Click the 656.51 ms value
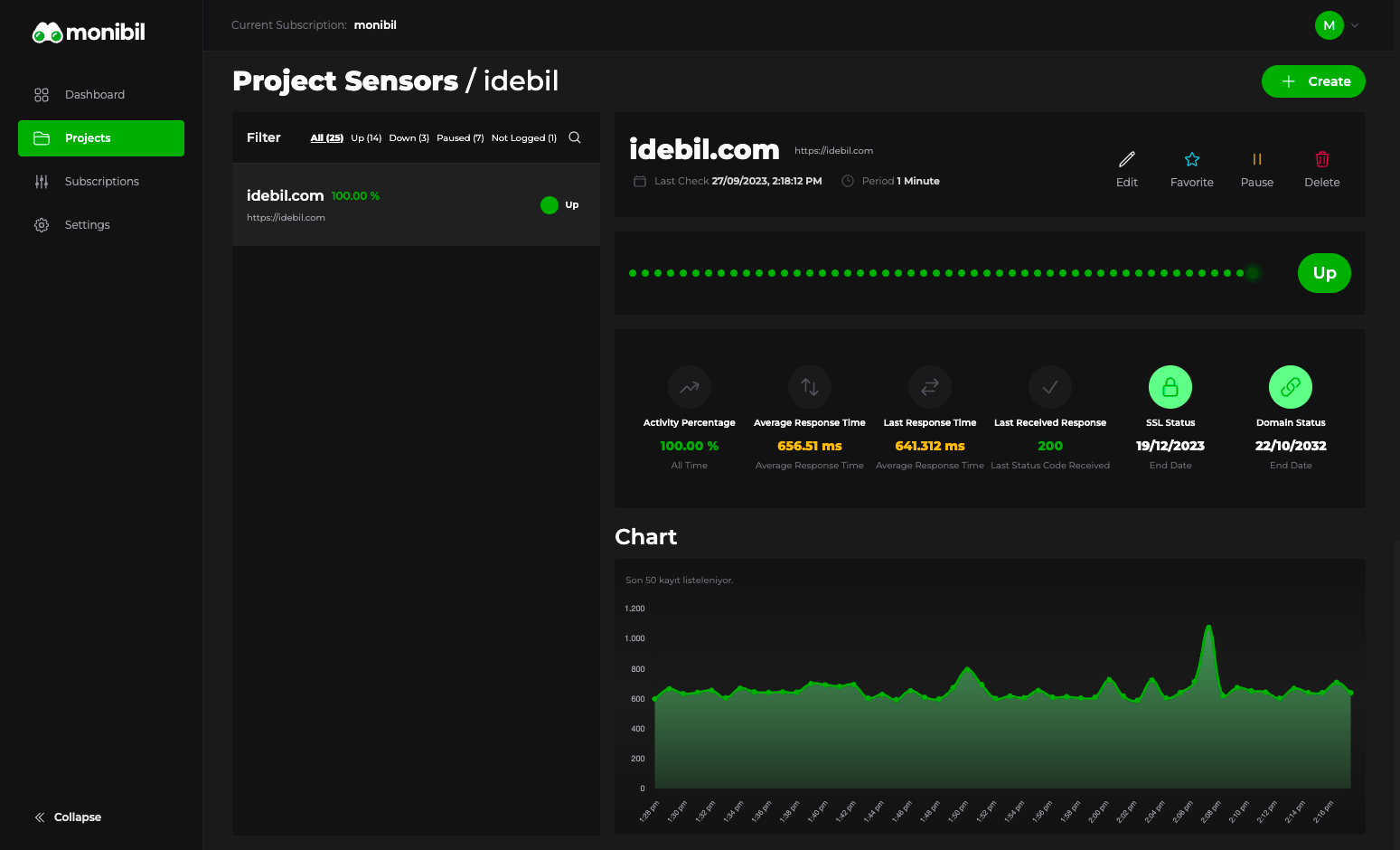 point(810,446)
